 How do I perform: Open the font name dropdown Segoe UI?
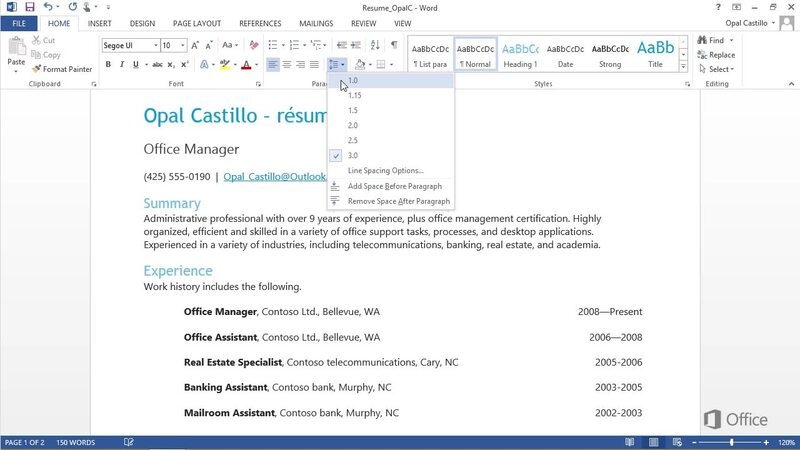coord(155,45)
